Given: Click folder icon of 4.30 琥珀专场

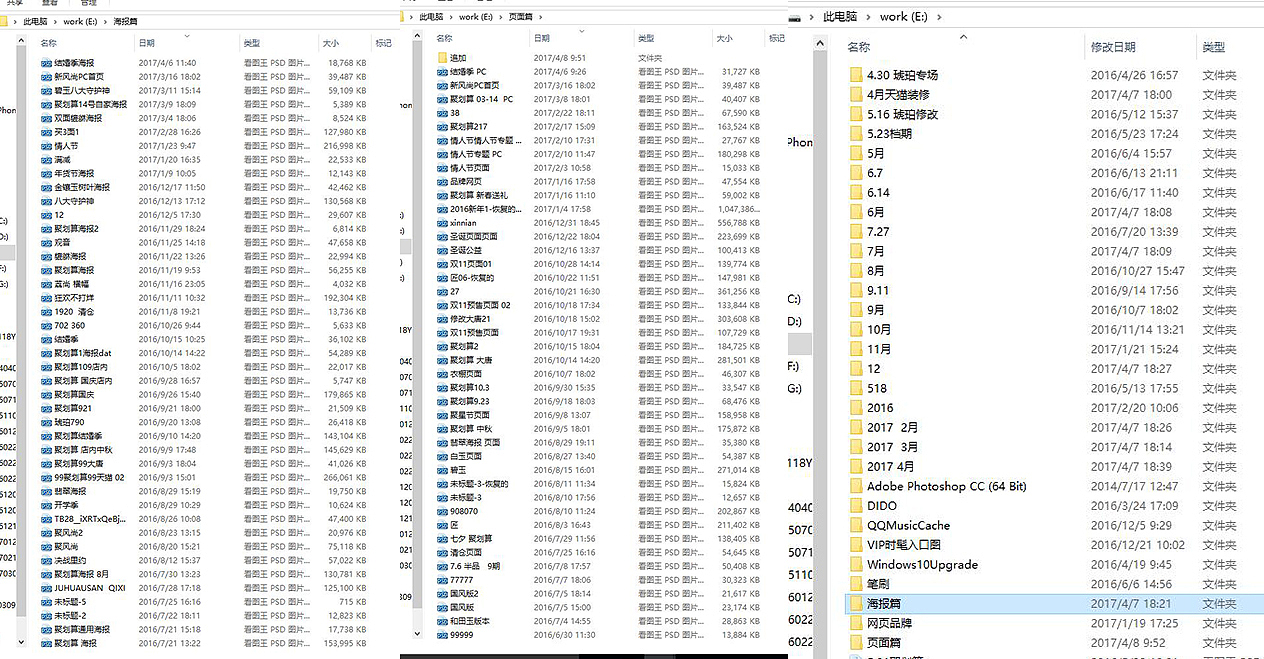Looking at the screenshot, I should (x=855, y=75).
